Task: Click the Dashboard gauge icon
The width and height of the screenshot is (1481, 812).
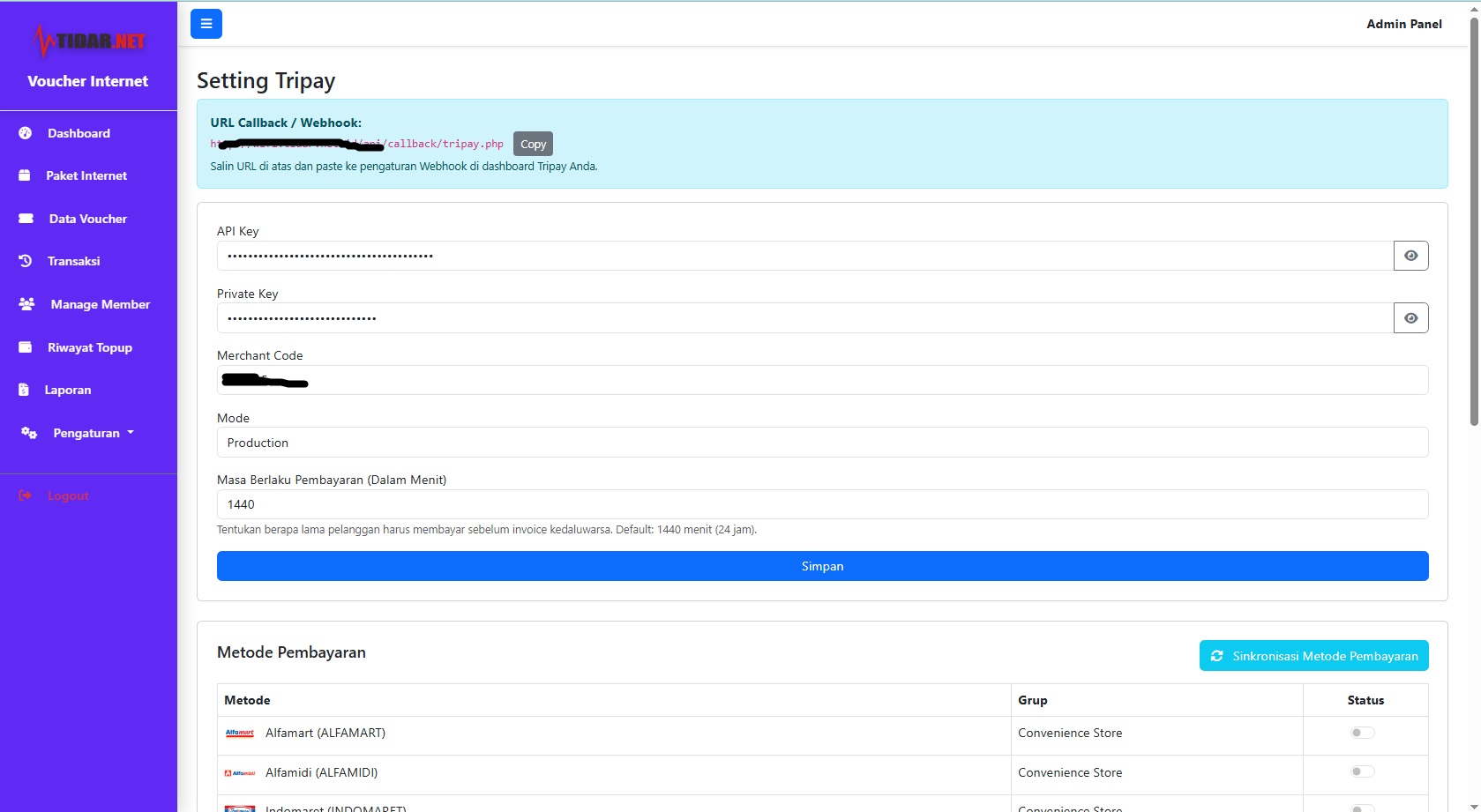Action: 26,133
